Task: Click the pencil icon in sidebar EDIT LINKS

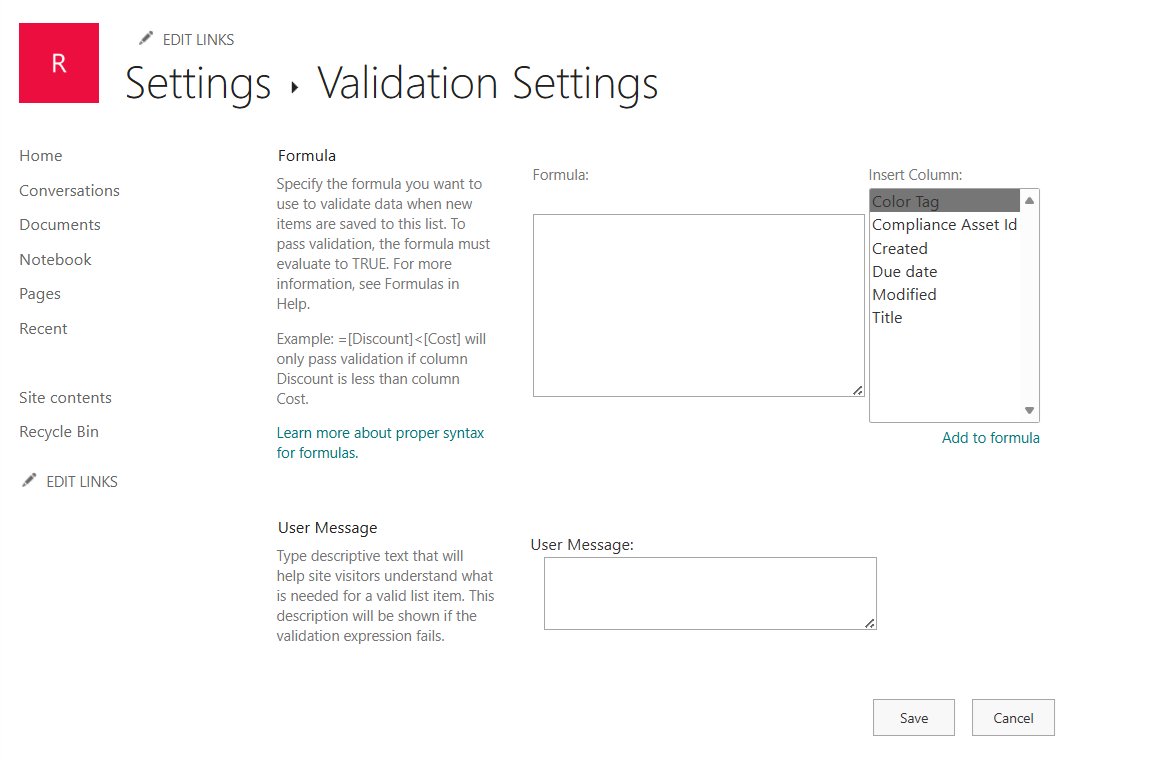Action: coord(29,480)
